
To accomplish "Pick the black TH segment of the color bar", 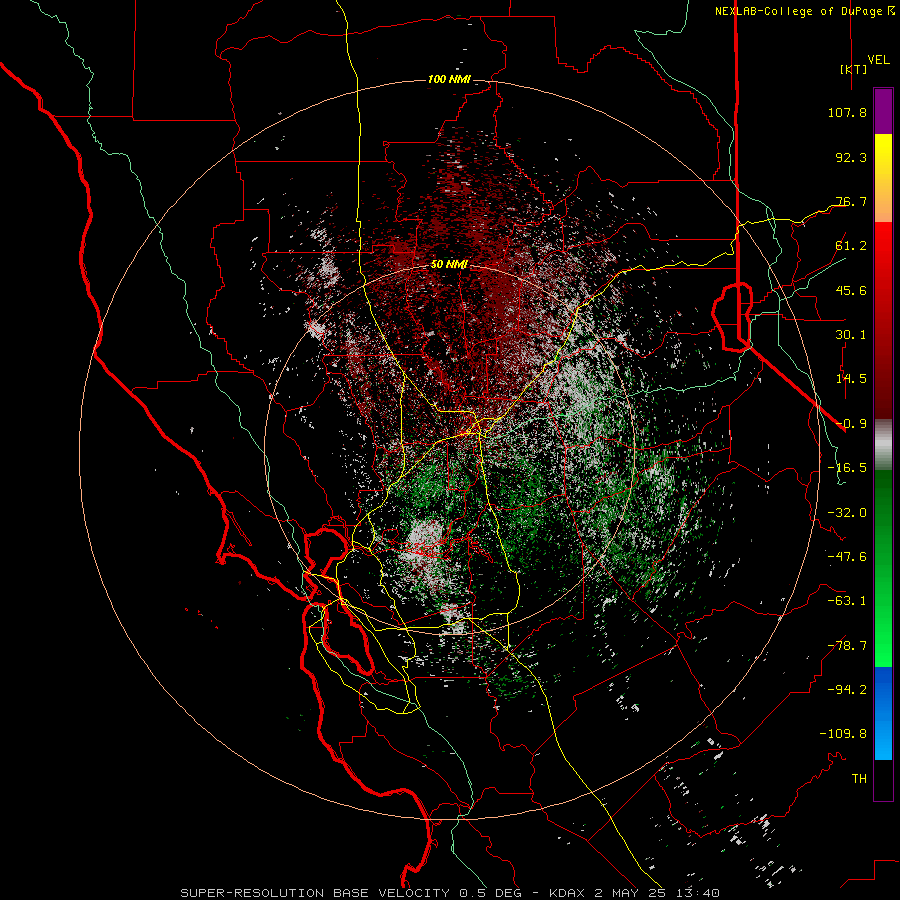I will coord(883,779).
